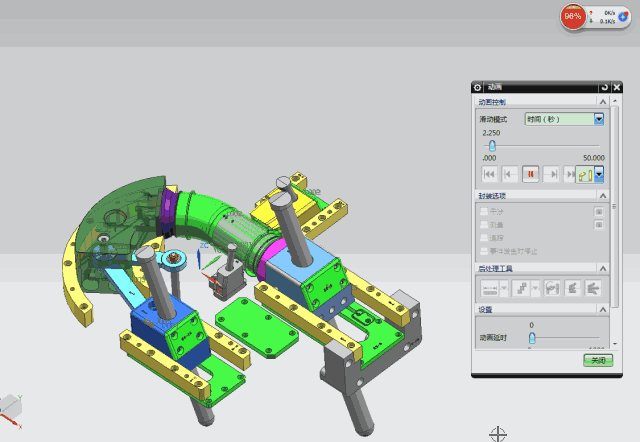640x442 pixels.
Task: Jump to animation start with rewind button
Action: (489, 174)
